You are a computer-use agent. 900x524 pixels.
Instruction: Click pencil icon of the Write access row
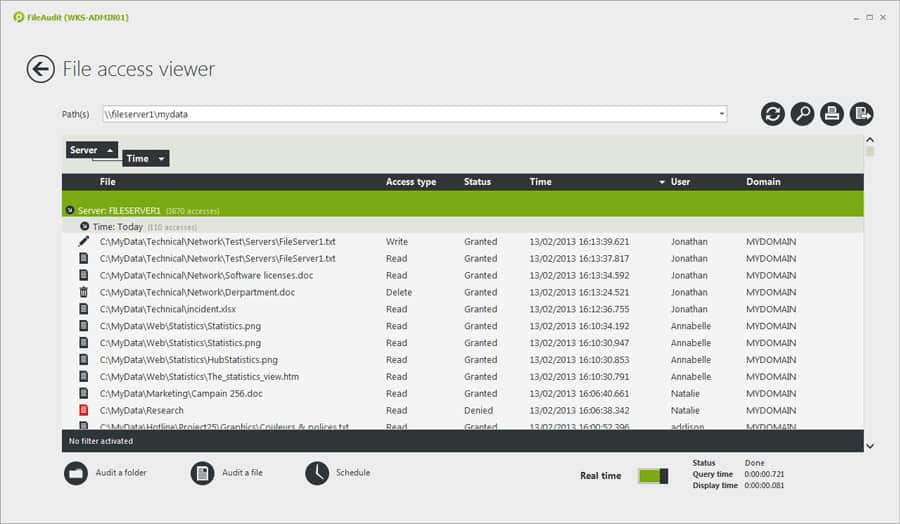(x=84, y=242)
